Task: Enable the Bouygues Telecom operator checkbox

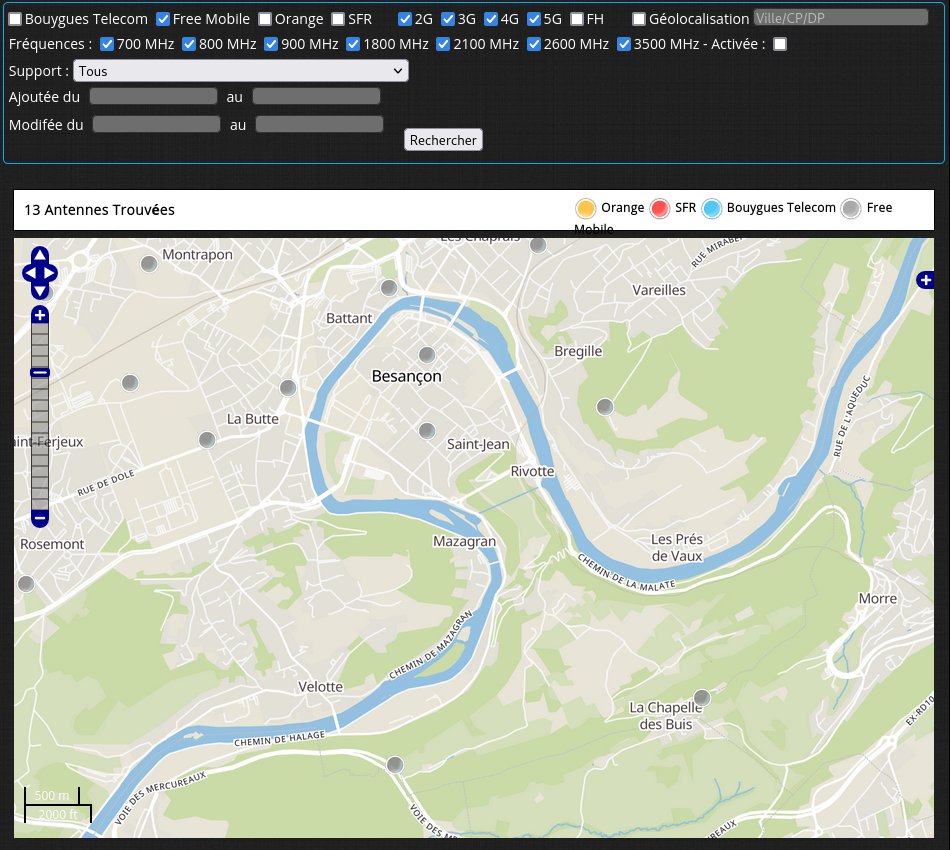Action: 15,19
